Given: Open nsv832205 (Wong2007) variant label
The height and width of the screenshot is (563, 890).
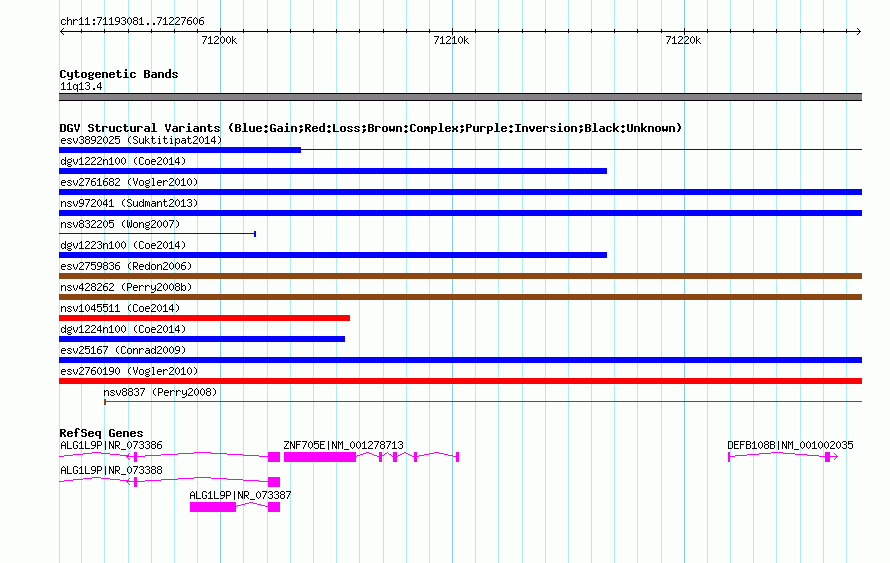Looking at the screenshot, I should [x=120, y=224].
